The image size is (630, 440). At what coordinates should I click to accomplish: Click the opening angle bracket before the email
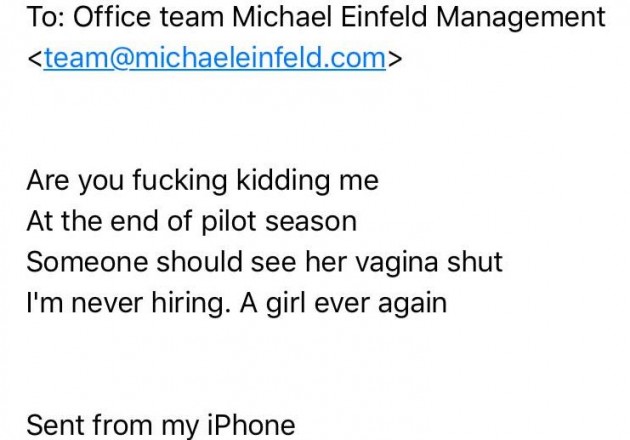click(x=35, y=59)
